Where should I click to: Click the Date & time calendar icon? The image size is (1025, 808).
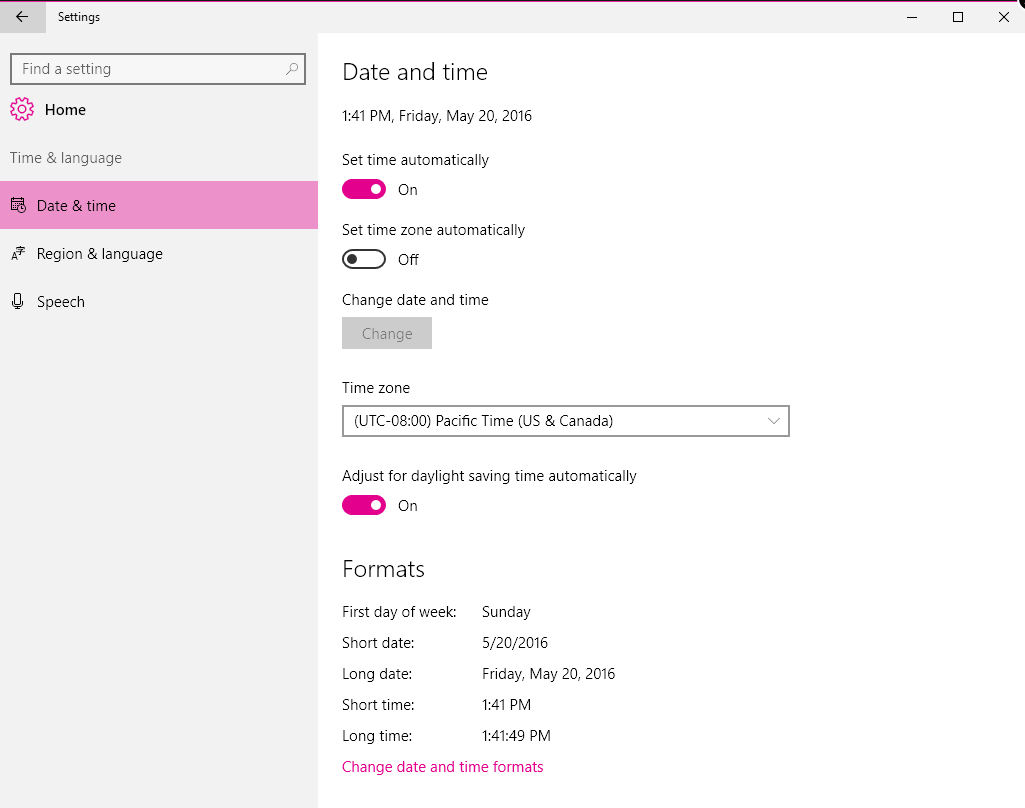20,205
